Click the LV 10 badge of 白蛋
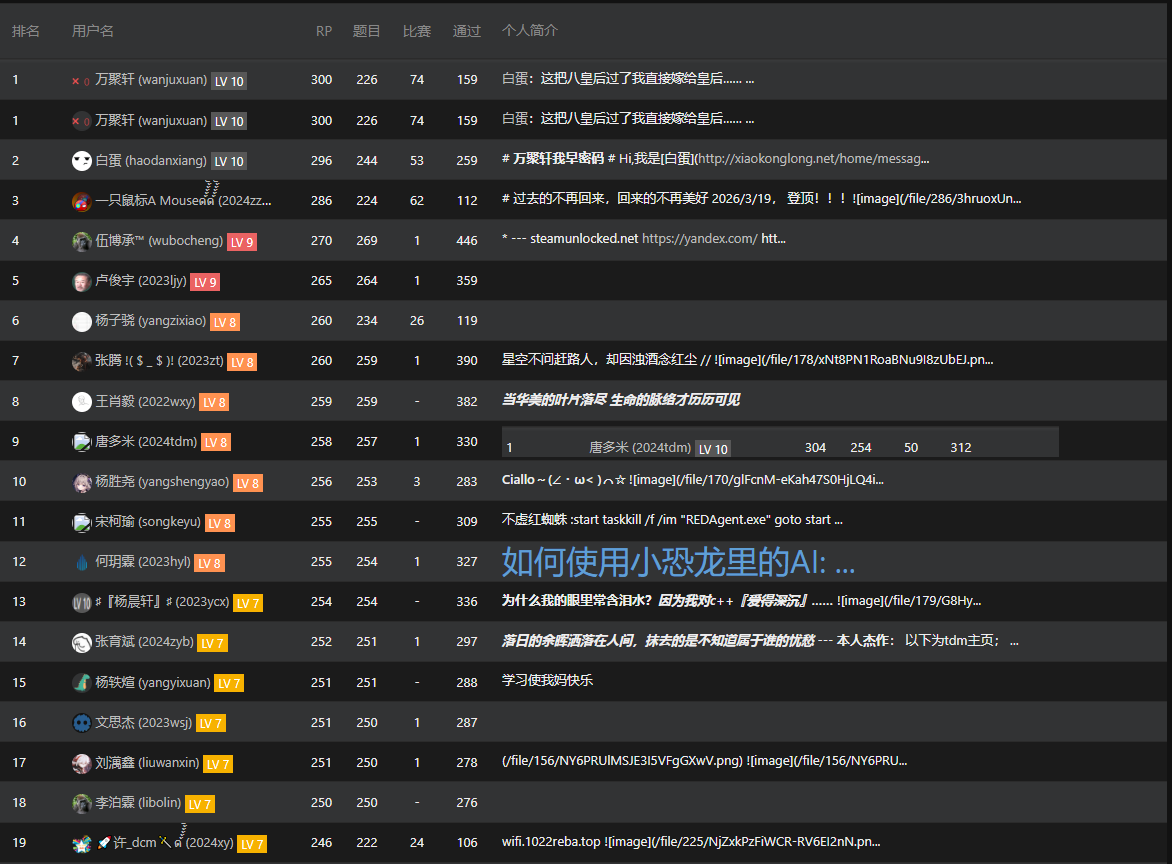The image size is (1172, 864). click(229, 161)
